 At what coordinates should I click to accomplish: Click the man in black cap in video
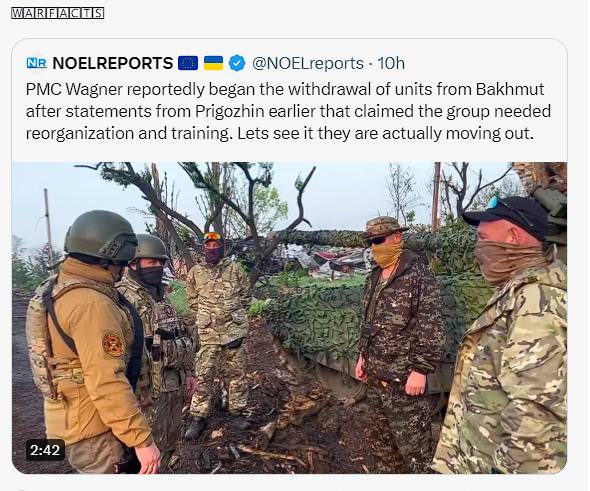click(x=504, y=335)
